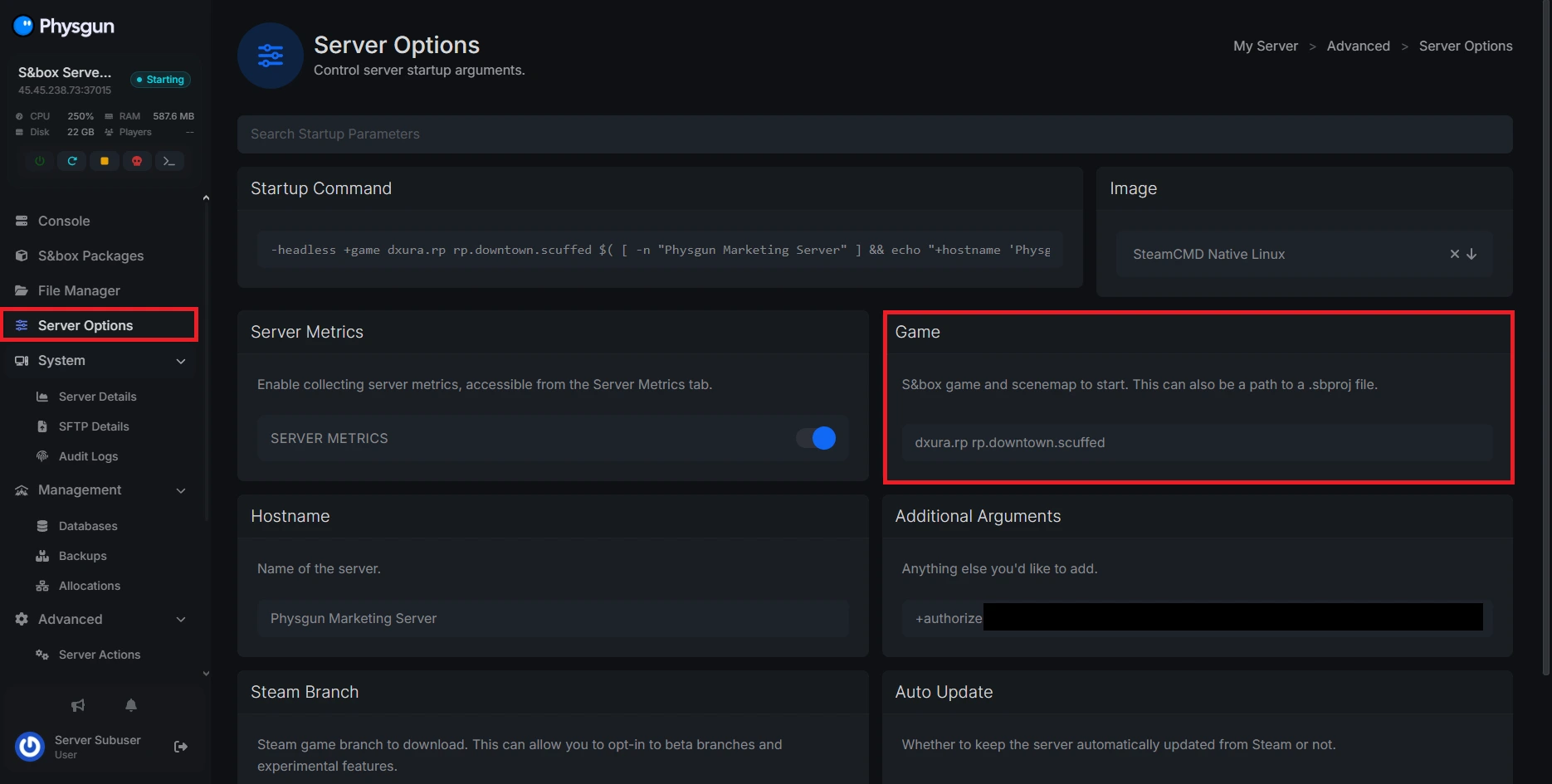Viewport: 1552px width, 784px height.
Task: Click the Startup Command text box
Action: 660,250
